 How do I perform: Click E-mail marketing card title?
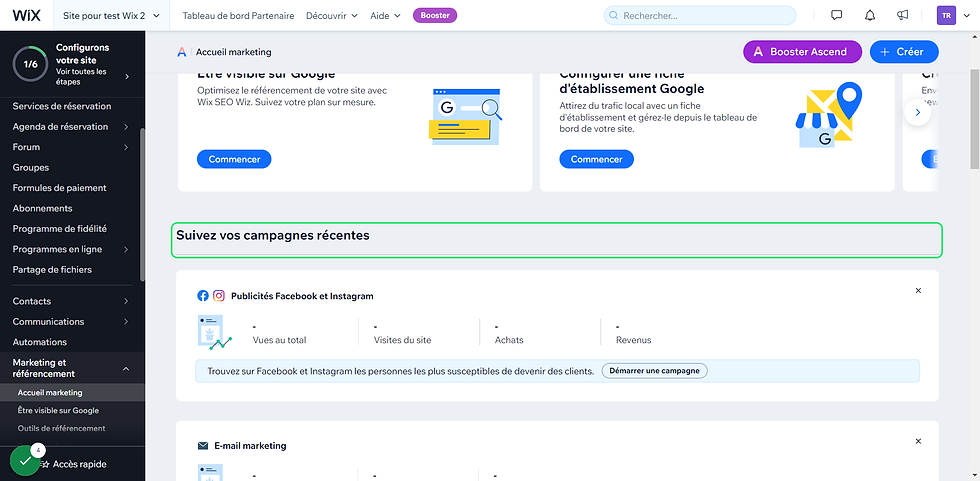(250, 446)
